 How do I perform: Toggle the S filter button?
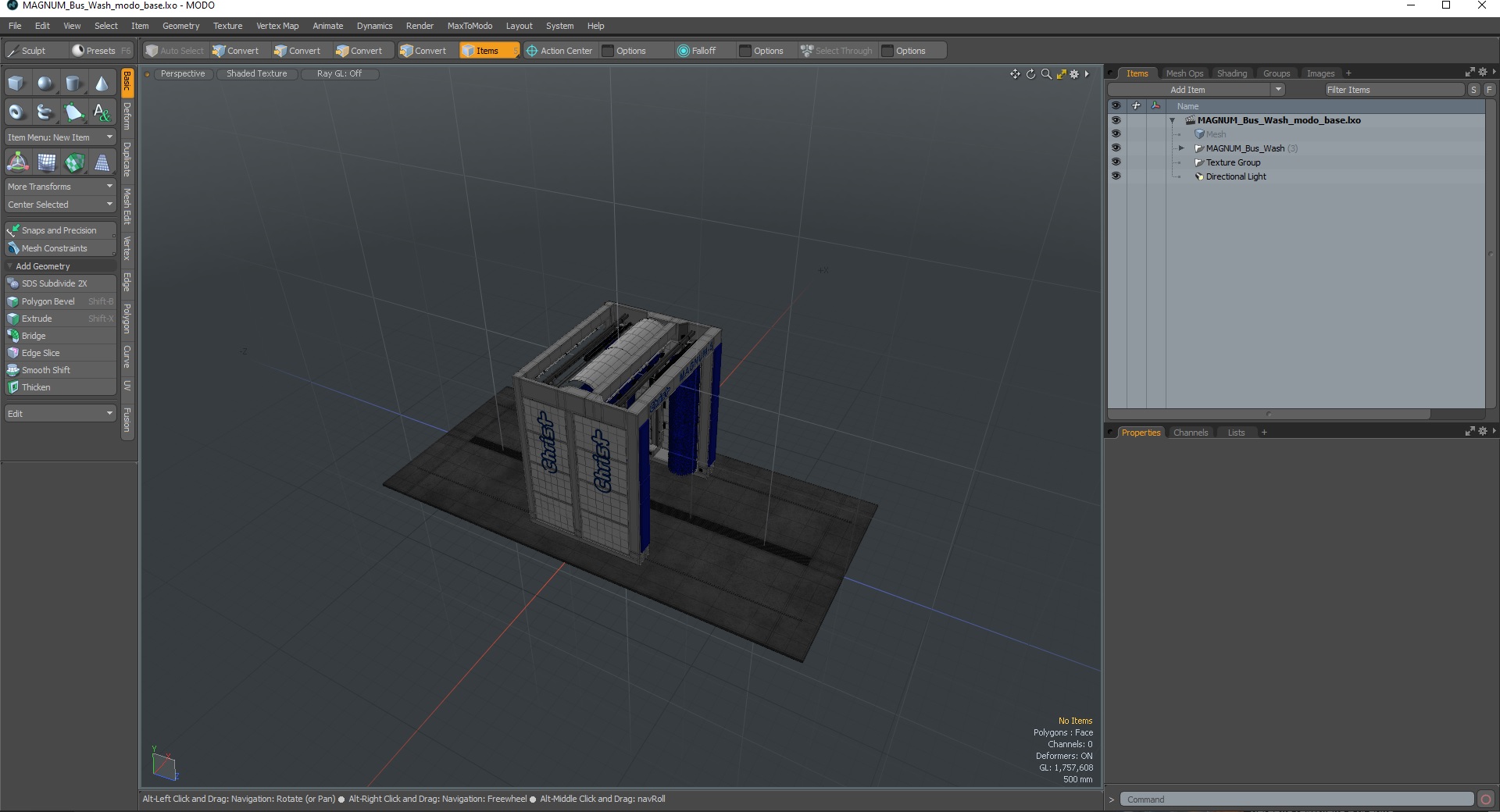[1473, 90]
